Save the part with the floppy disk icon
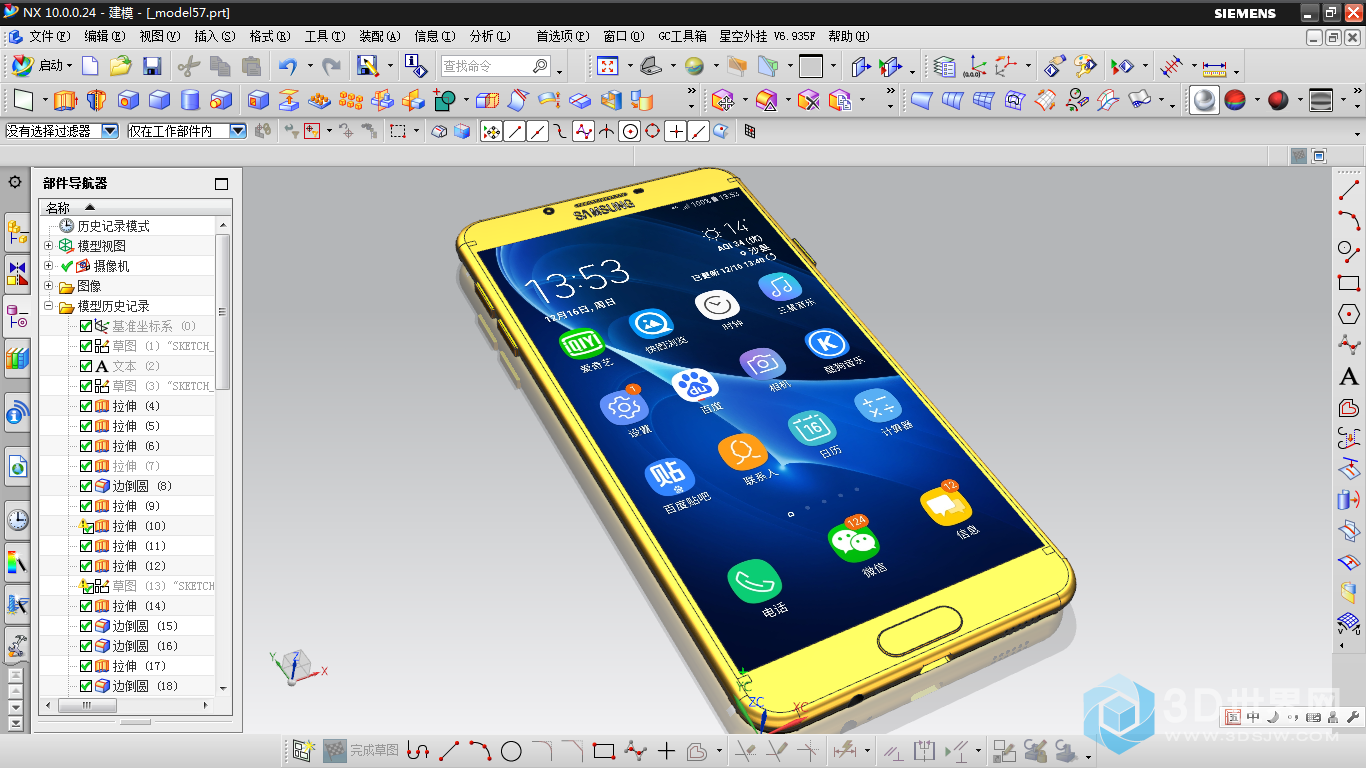The width and height of the screenshot is (1366, 768). click(x=152, y=66)
